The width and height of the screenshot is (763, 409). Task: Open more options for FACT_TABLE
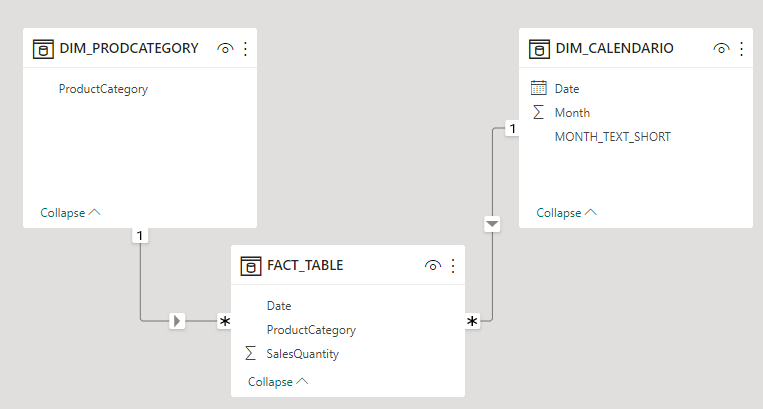click(453, 266)
